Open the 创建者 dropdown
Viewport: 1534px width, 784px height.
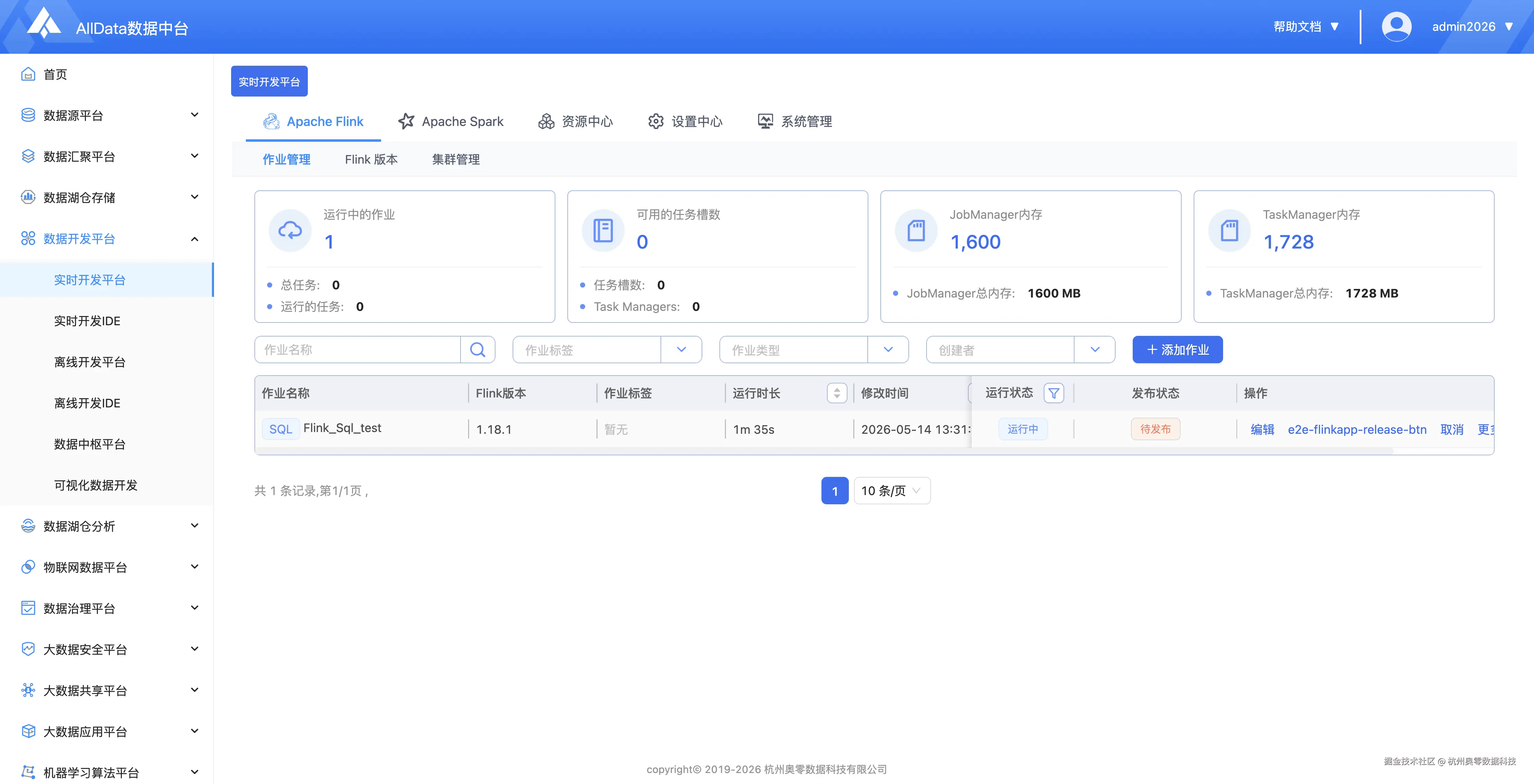1020,350
